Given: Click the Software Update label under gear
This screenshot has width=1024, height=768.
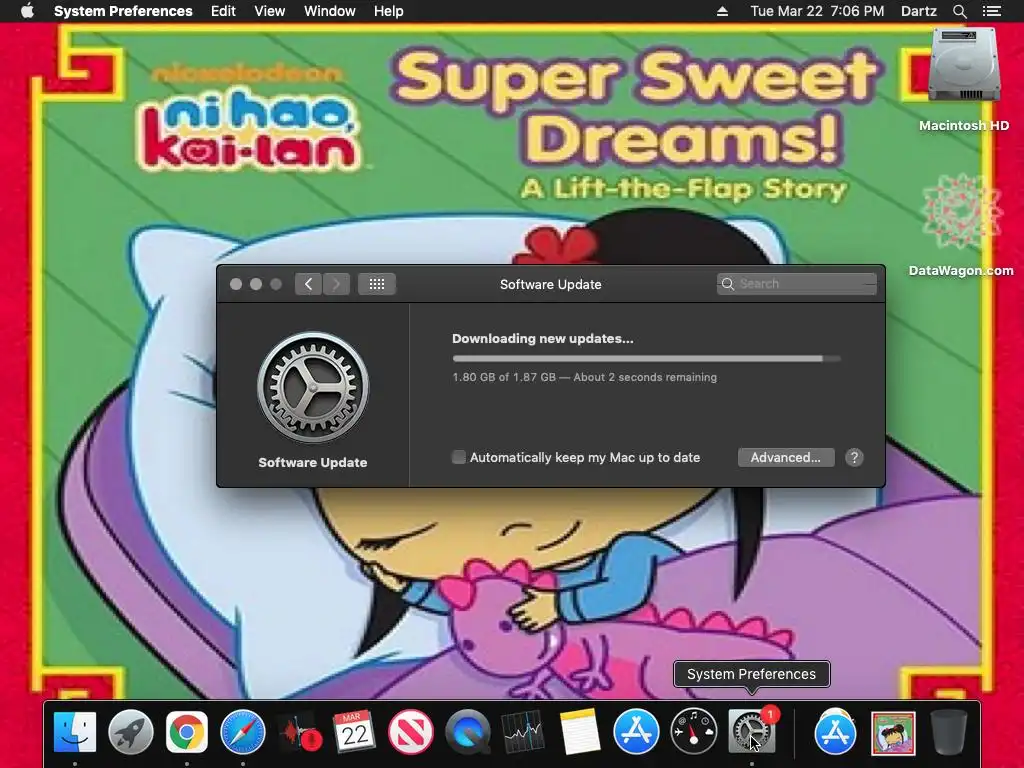Looking at the screenshot, I should coord(313,462).
